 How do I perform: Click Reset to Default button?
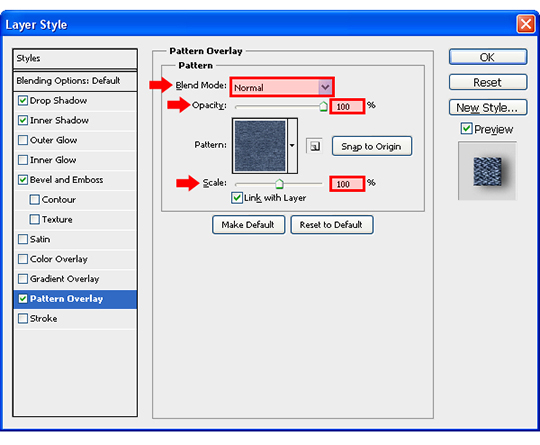coord(332,225)
